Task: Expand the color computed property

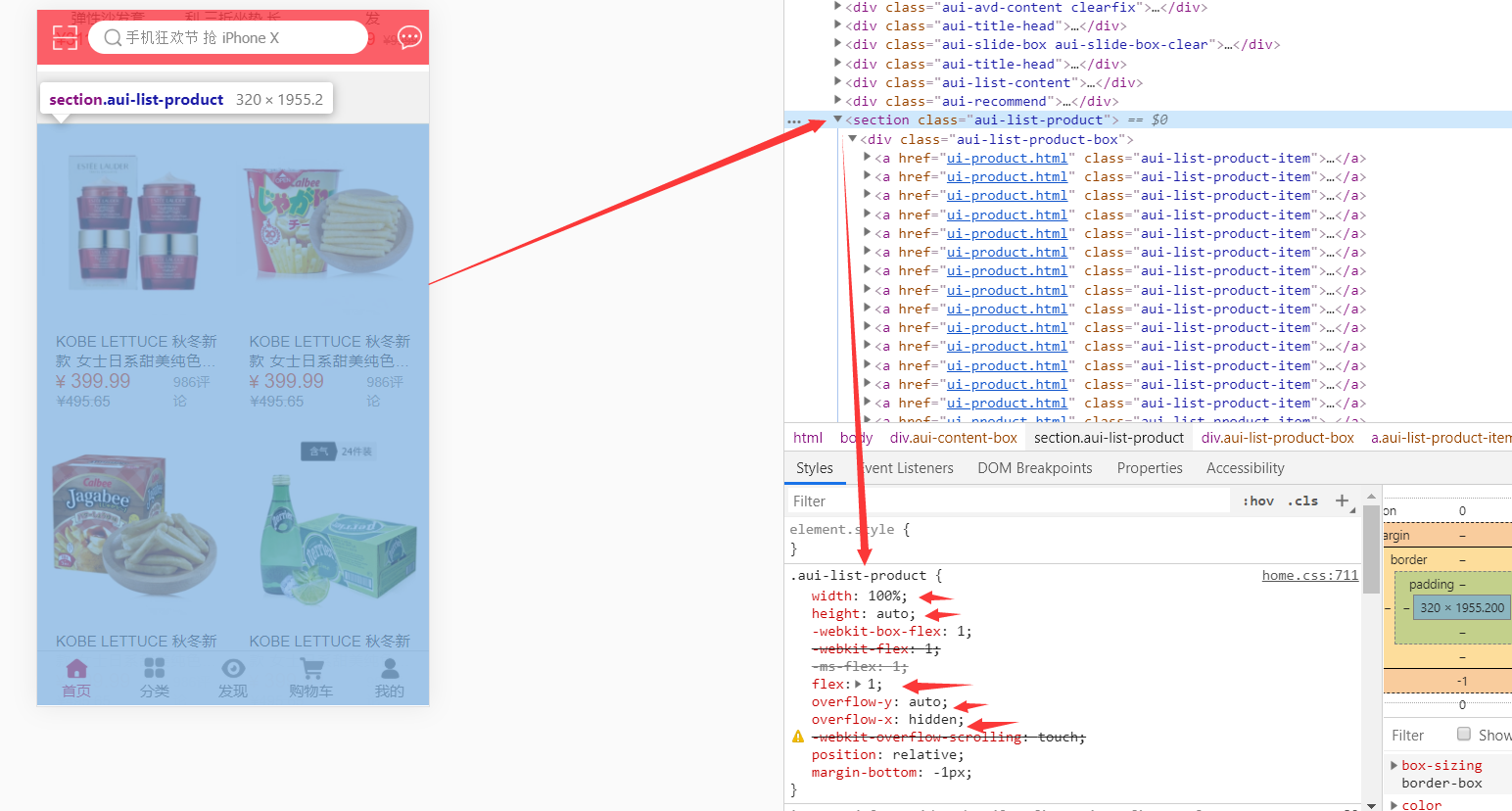Action: [1394, 805]
